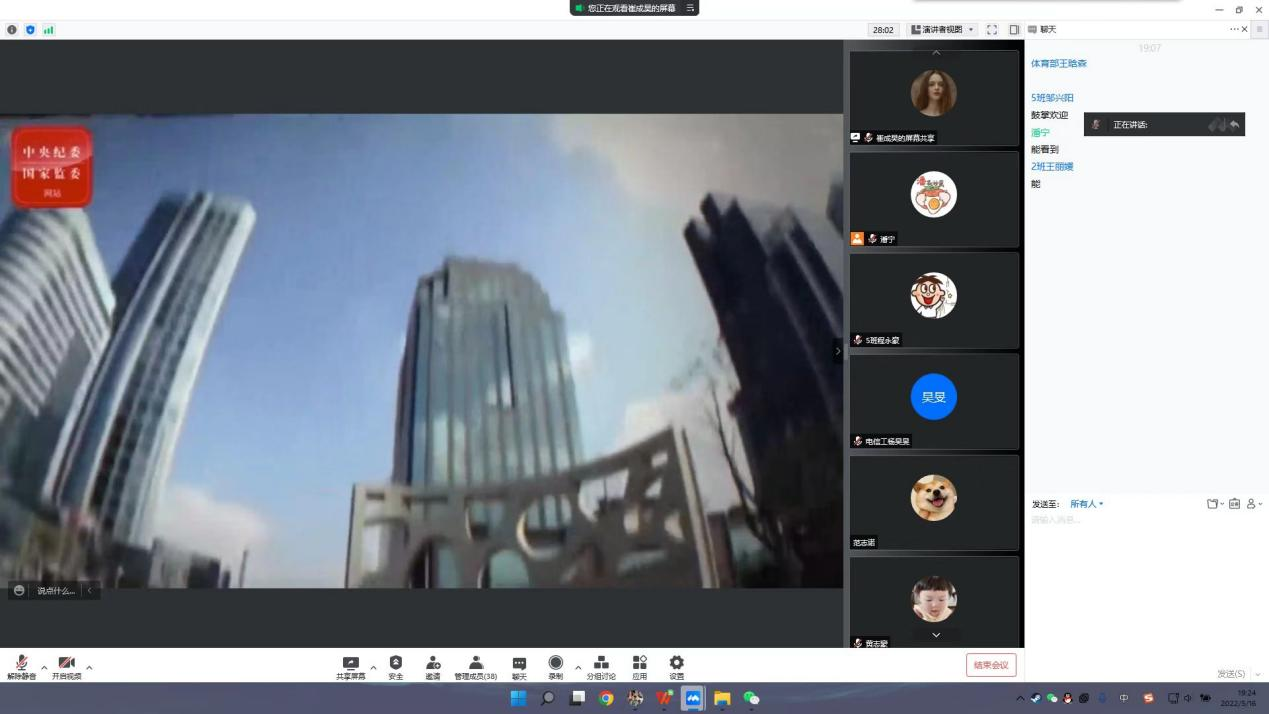Expand audio options arrow next to 解除静音
Viewport: 1269px width, 714px height.
44,667
